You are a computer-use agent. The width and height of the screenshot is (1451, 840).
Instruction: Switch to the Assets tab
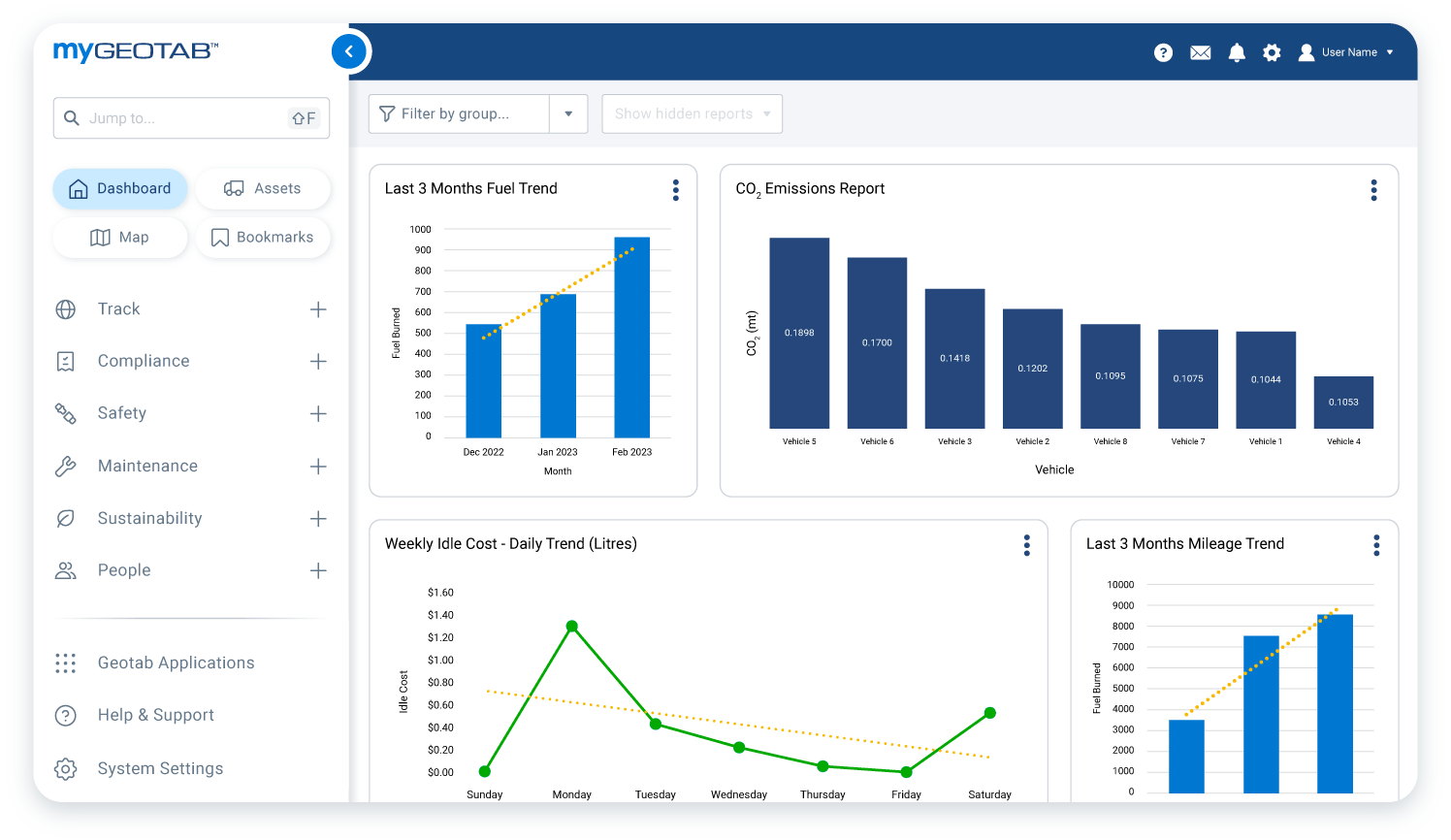(x=263, y=188)
